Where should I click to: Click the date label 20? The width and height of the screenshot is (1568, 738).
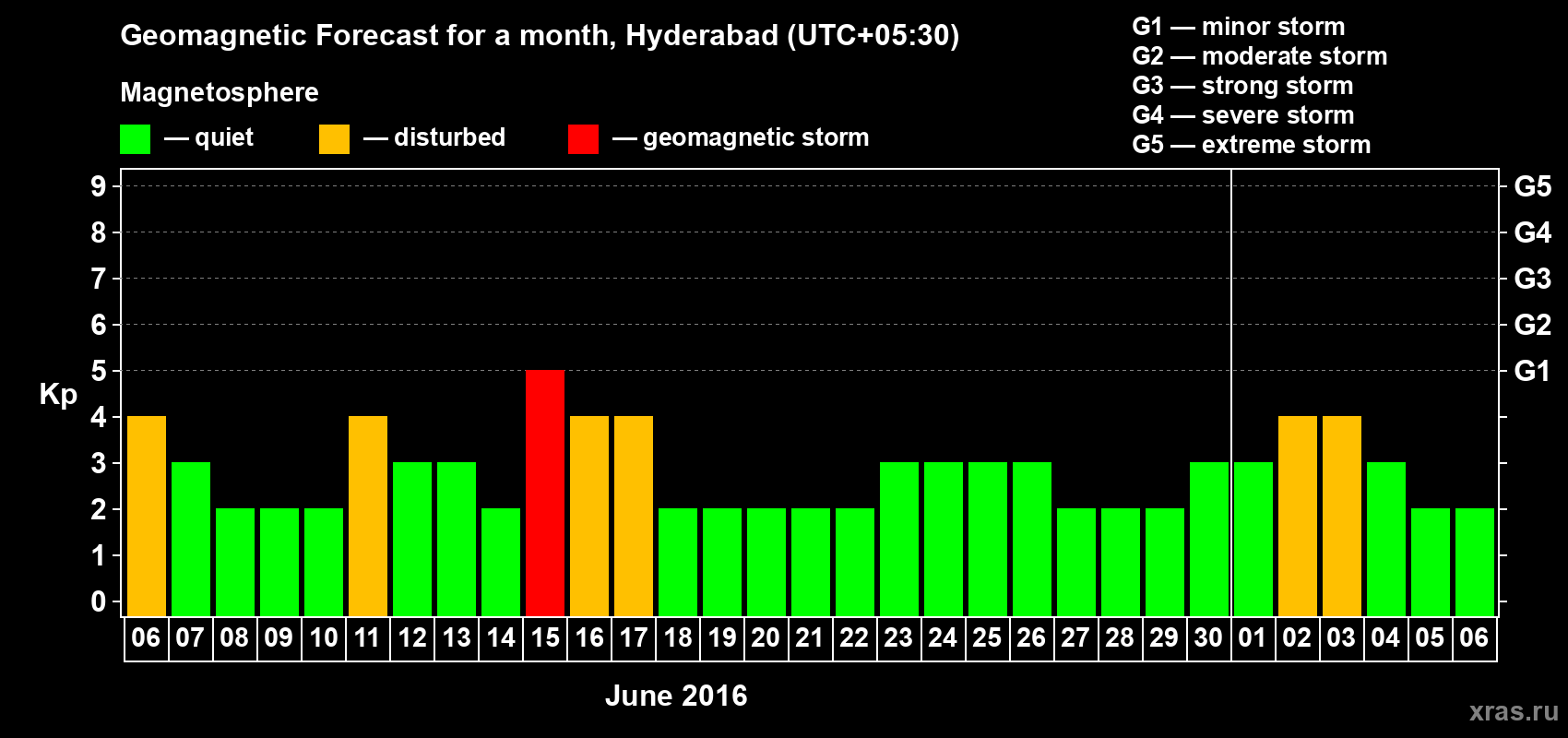766,637
